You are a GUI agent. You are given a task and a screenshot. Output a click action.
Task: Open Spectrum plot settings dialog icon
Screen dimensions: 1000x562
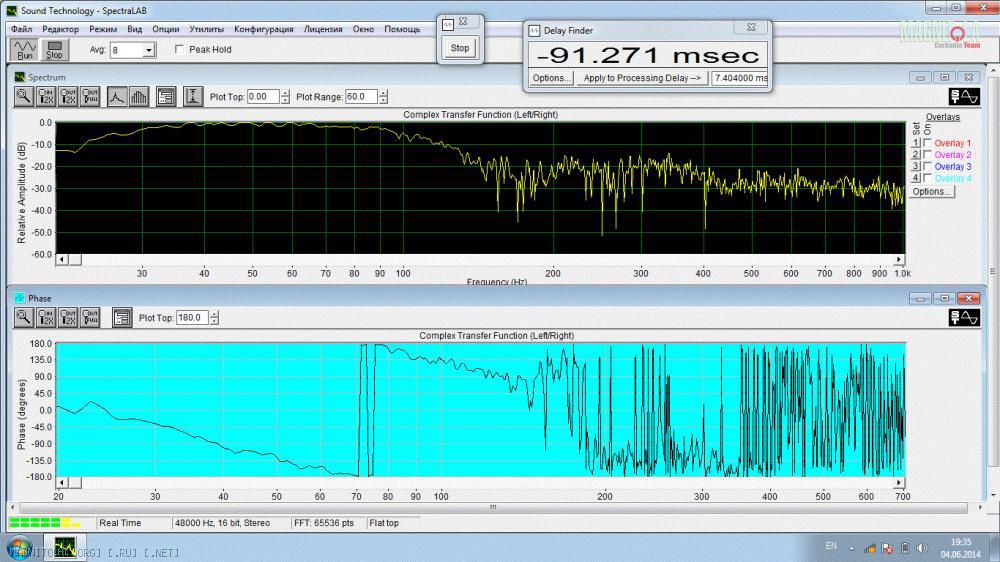(x=166, y=96)
